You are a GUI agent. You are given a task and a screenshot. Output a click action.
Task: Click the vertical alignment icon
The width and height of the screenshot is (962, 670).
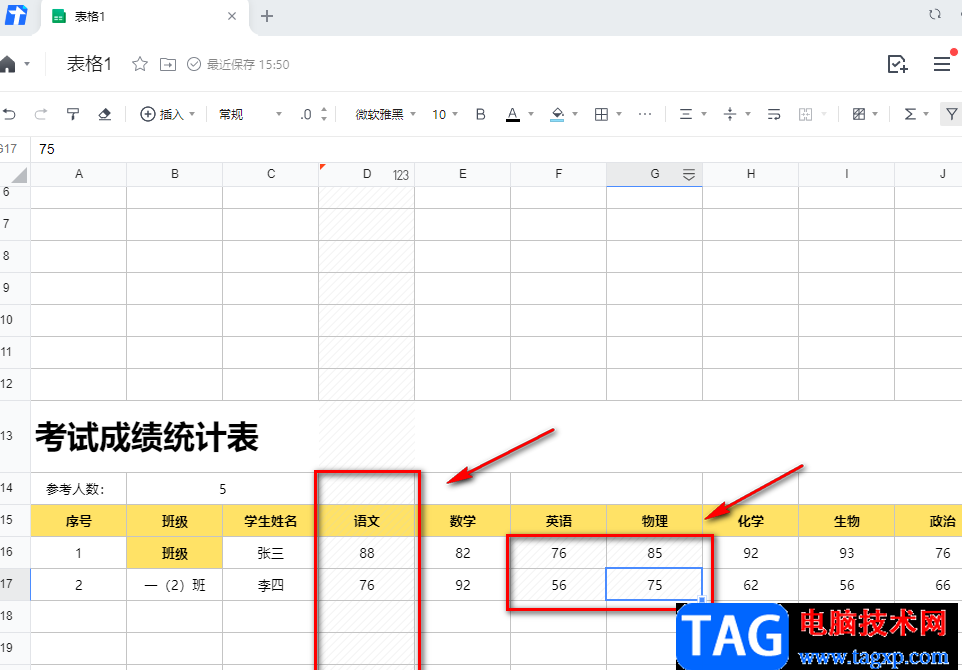(x=730, y=114)
